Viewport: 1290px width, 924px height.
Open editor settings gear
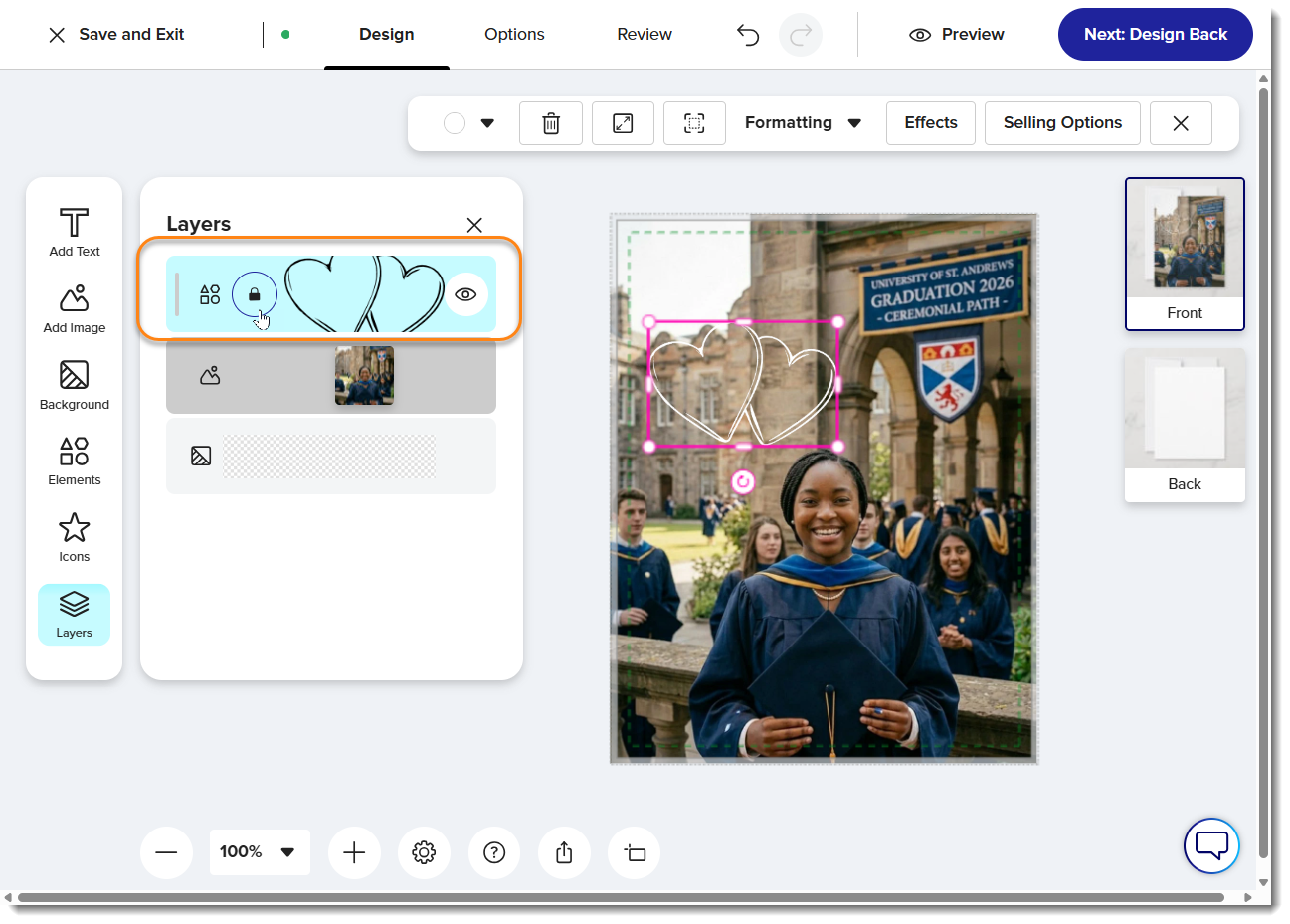[x=424, y=852]
